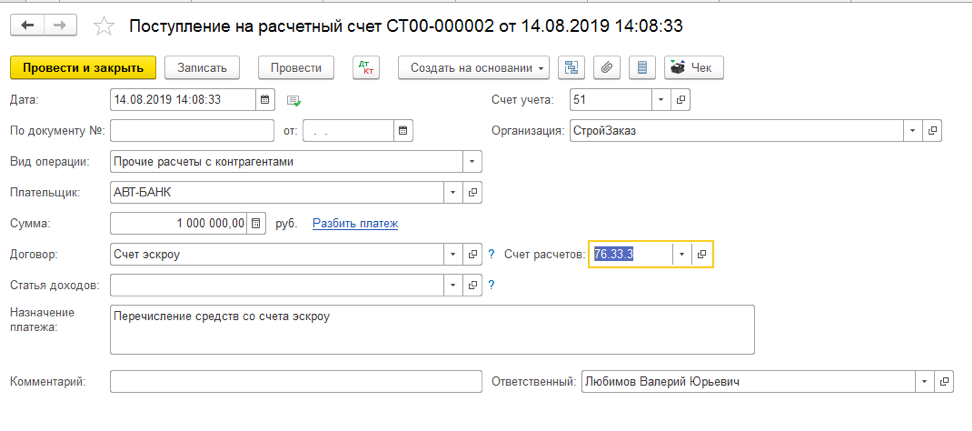Expand the Ответственный dropdown
Screen dimensions: 972x431
921,382
